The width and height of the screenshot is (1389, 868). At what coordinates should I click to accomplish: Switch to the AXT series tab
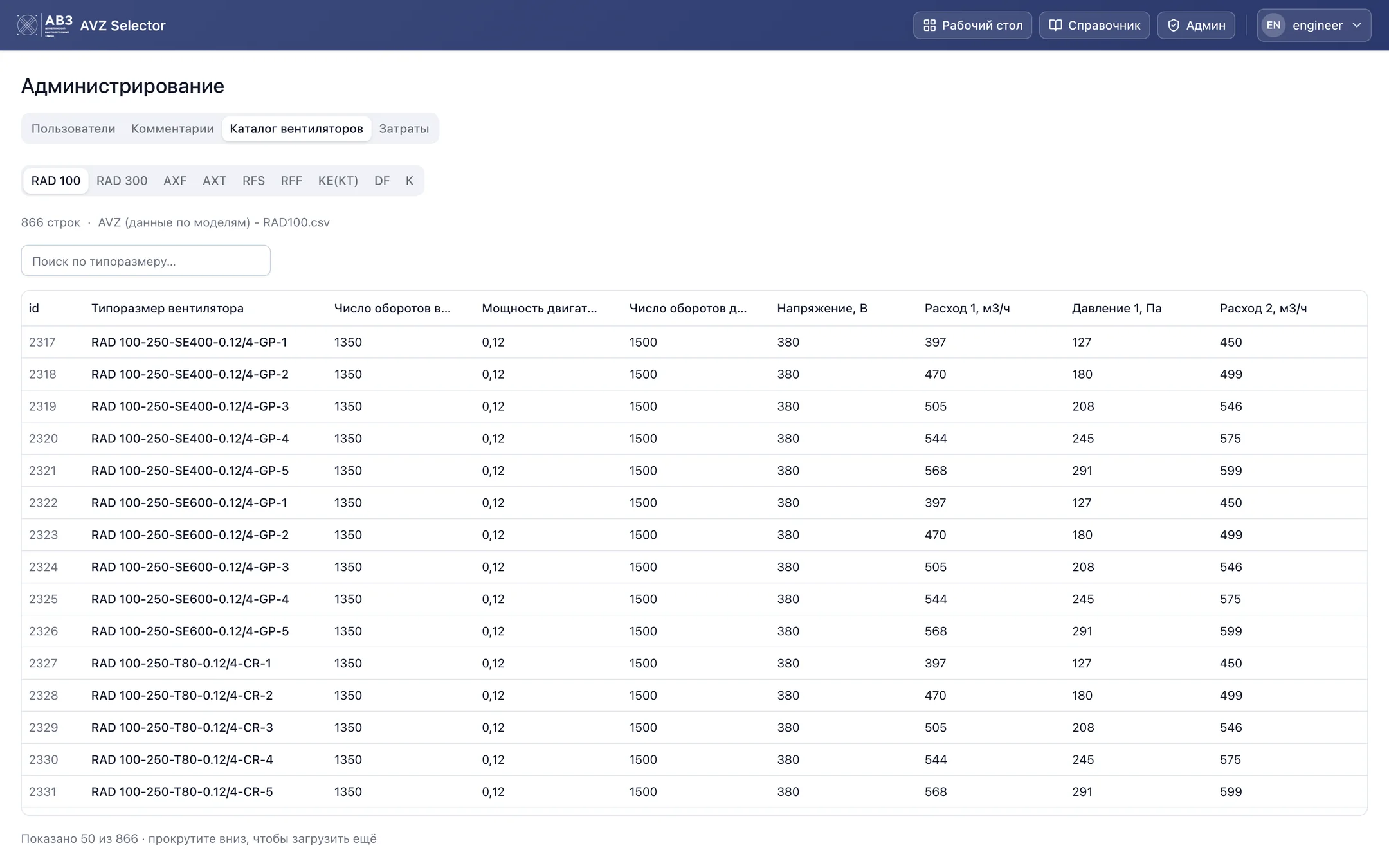pos(214,181)
